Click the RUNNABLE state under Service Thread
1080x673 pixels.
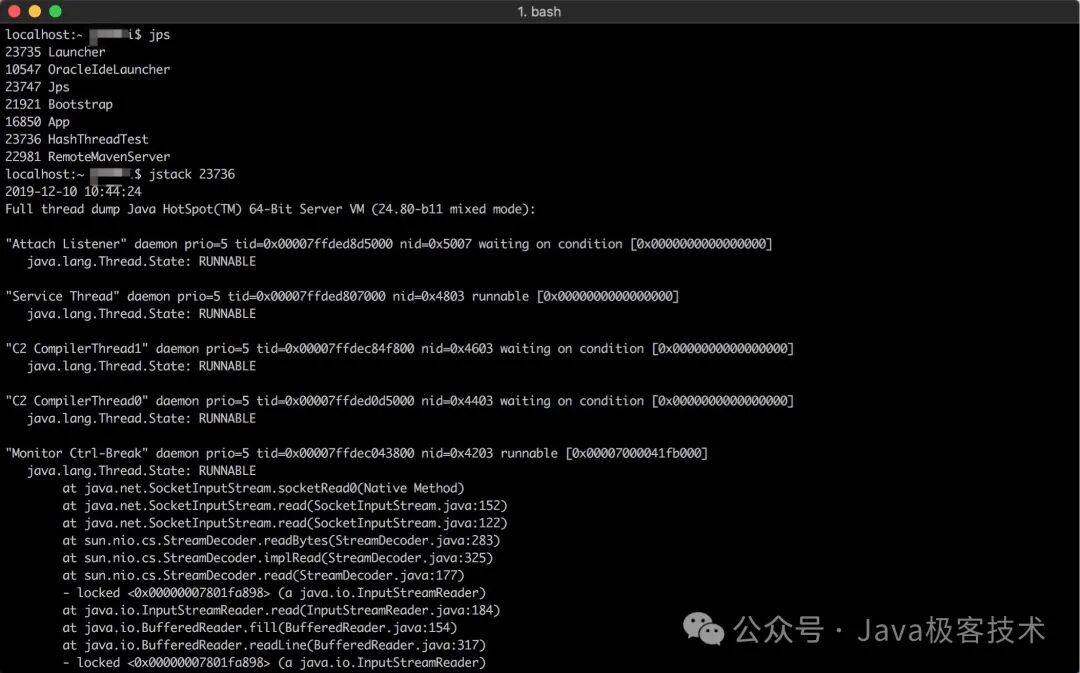227,314
